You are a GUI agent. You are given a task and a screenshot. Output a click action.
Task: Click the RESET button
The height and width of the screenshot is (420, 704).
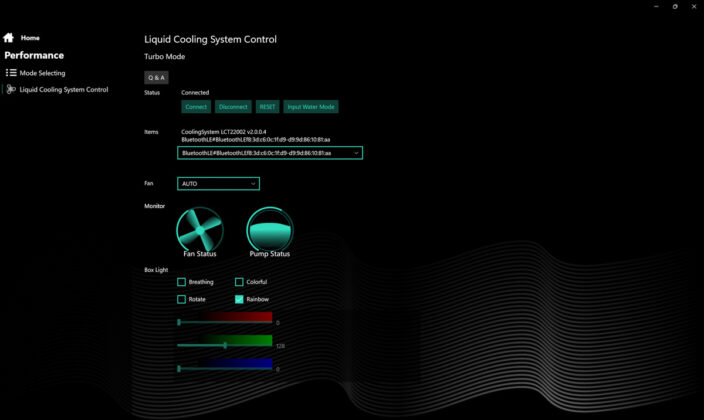[x=267, y=107]
